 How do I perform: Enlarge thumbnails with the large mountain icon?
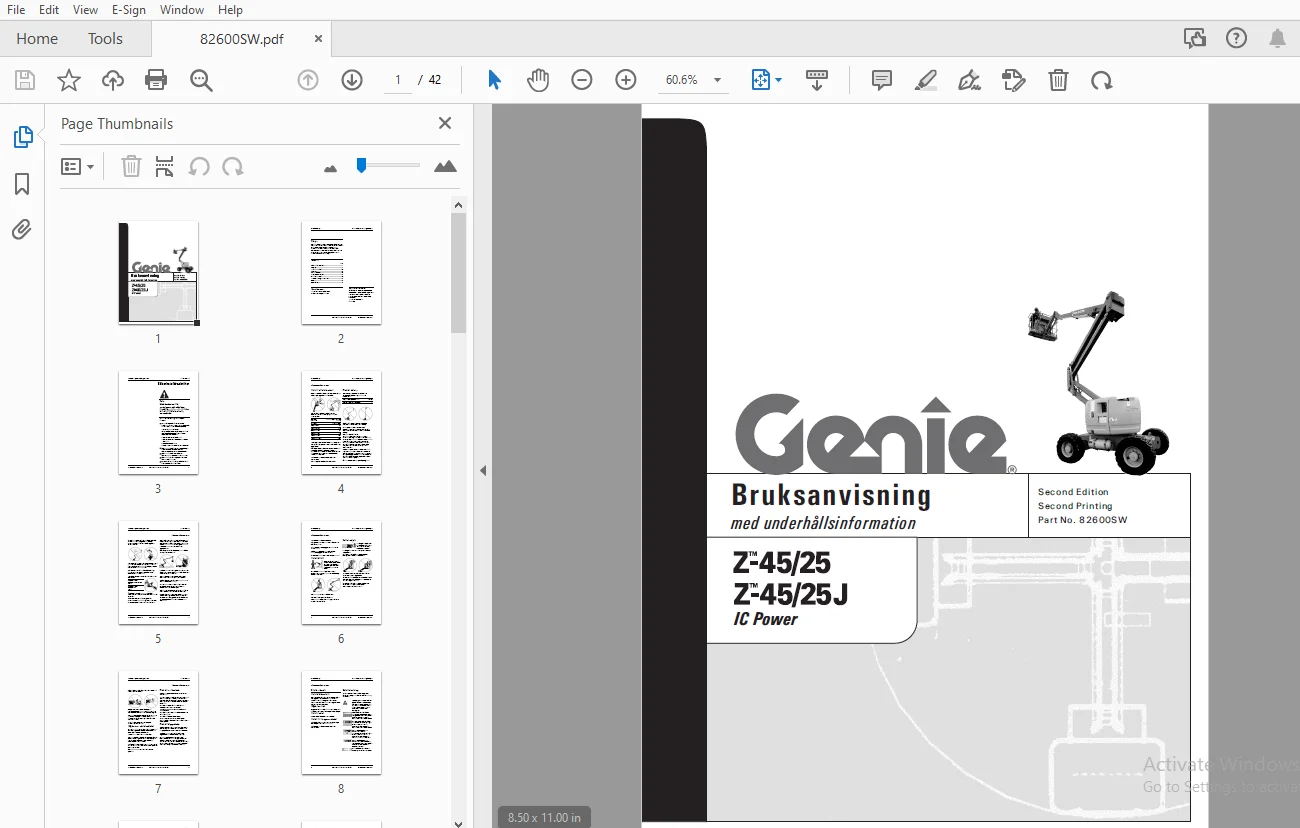(446, 166)
